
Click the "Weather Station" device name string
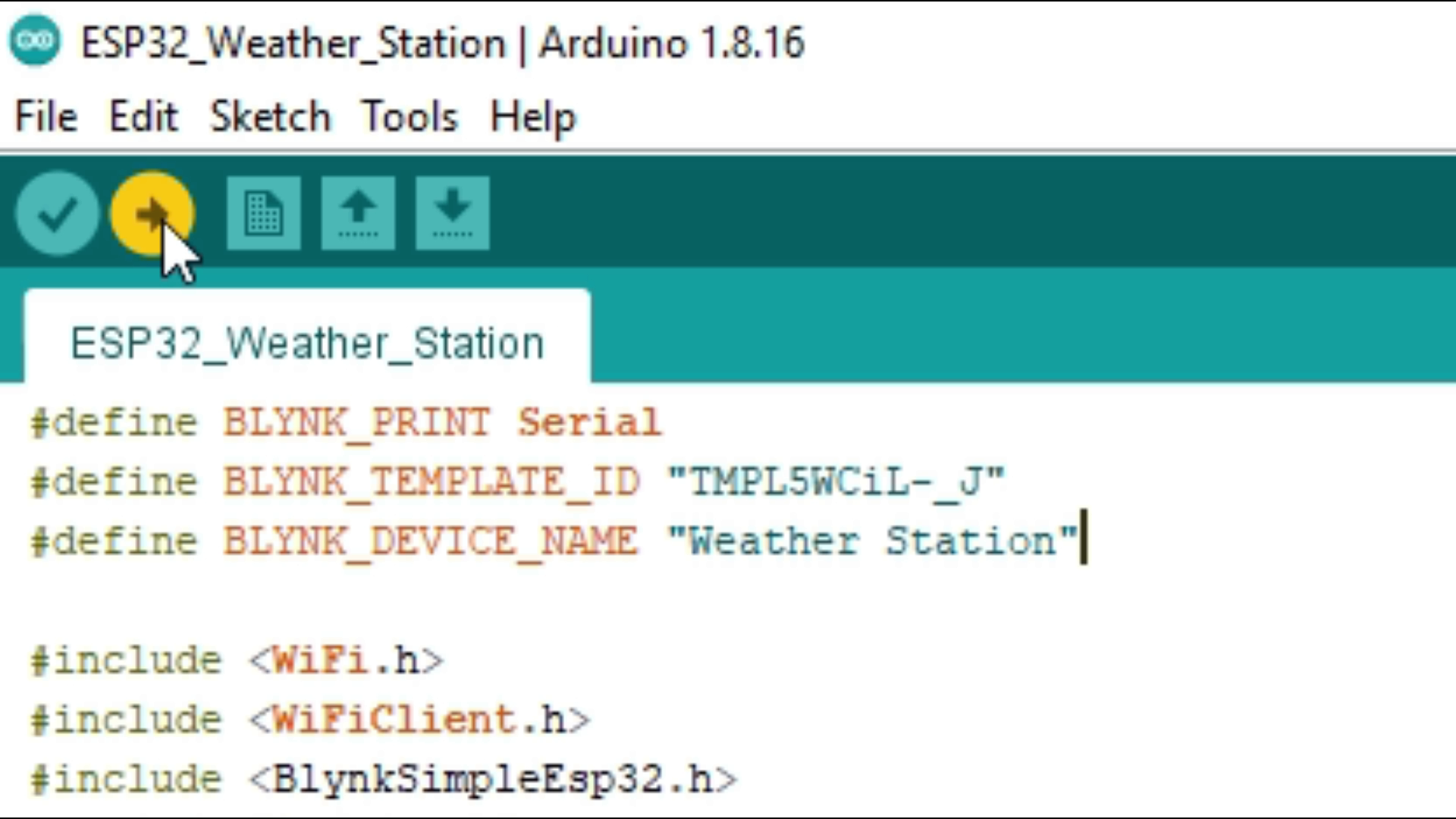click(873, 541)
